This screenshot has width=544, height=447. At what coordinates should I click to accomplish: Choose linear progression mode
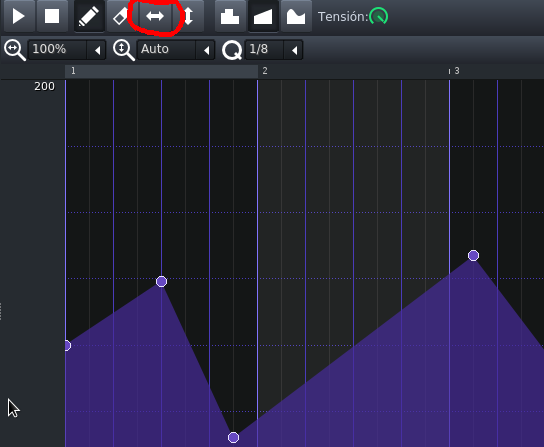point(263,16)
